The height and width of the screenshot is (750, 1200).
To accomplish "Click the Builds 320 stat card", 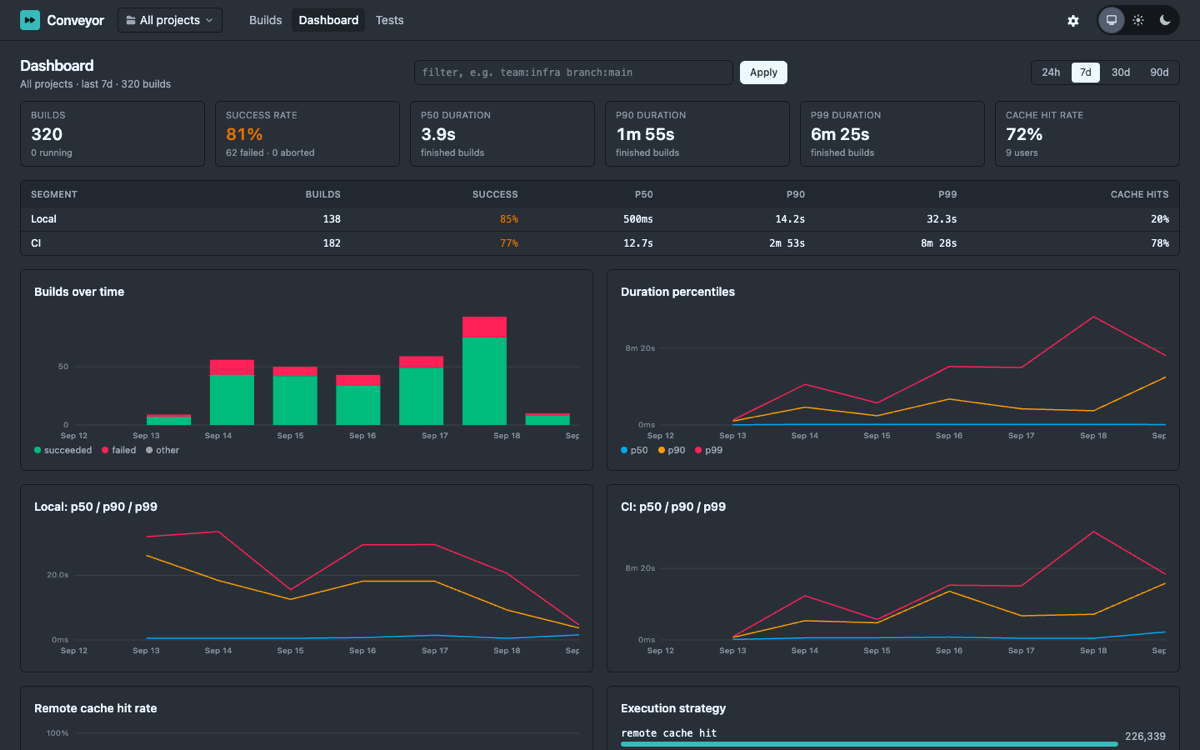I will tap(112, 134).
